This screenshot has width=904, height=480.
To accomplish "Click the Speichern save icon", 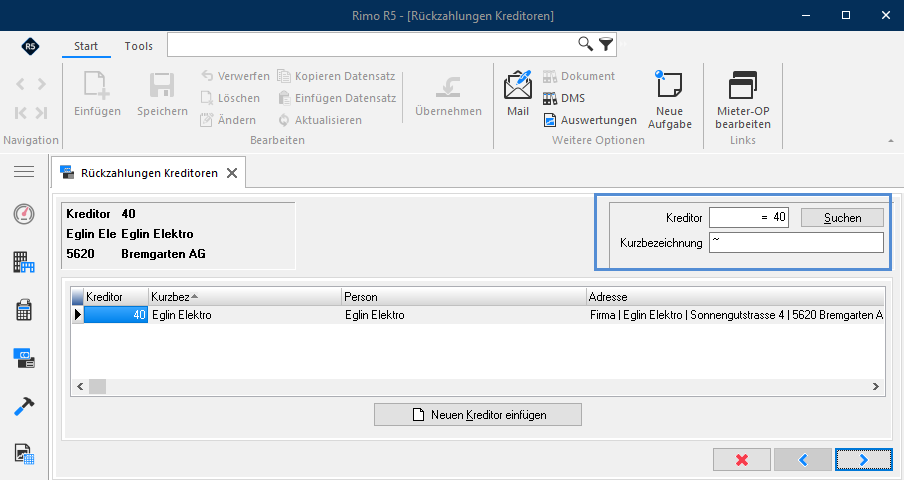I will coord(162,85).
